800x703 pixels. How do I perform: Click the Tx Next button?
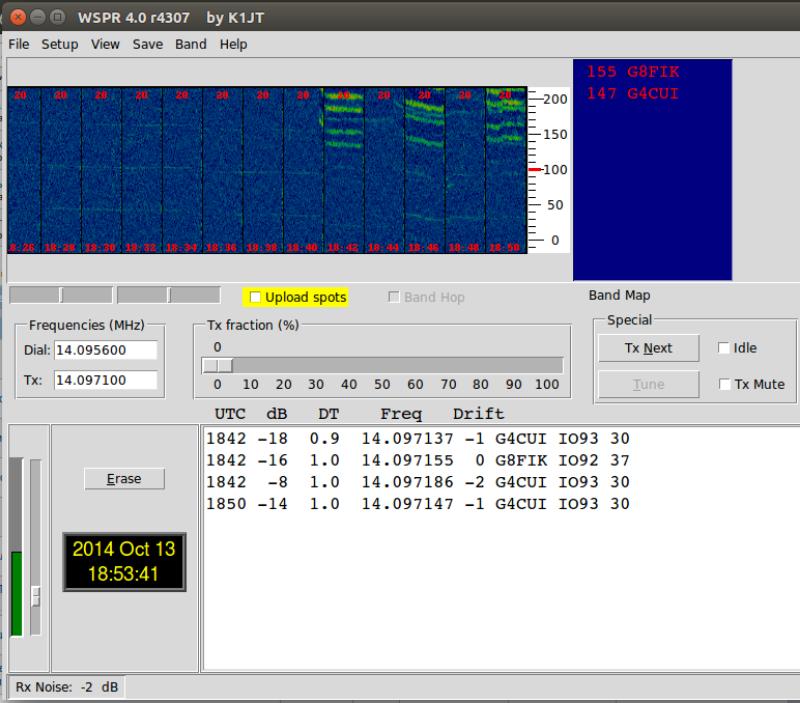click(x=648, y=348)
